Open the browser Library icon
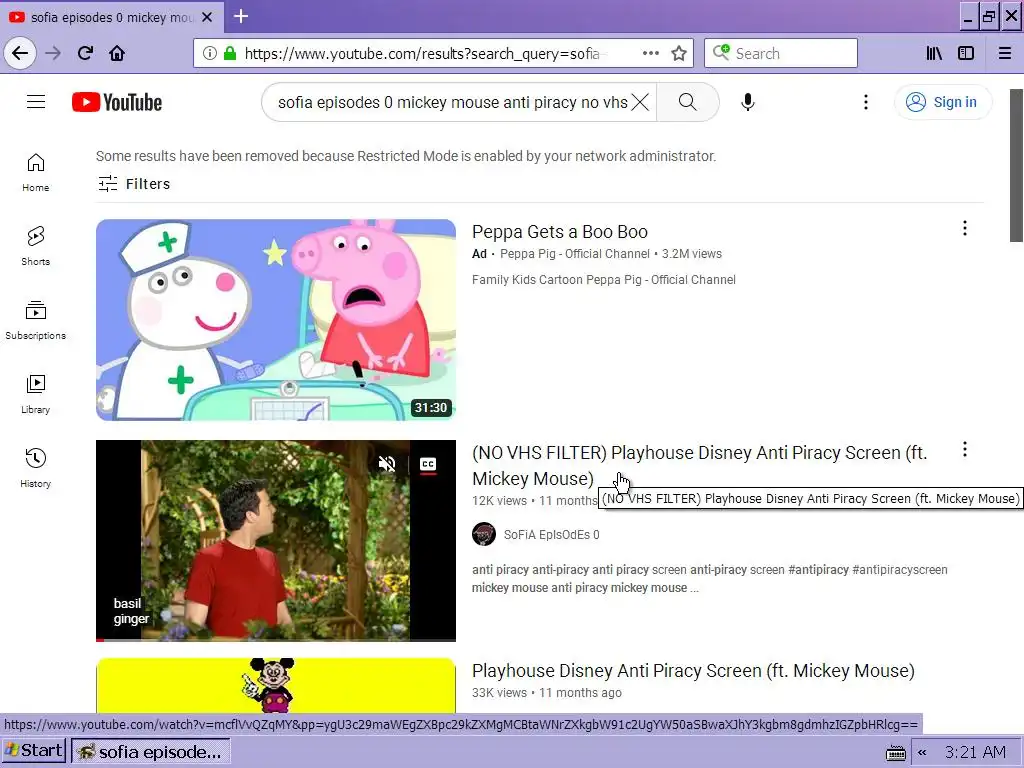1024x768 pixels. [x=935, y=53]
